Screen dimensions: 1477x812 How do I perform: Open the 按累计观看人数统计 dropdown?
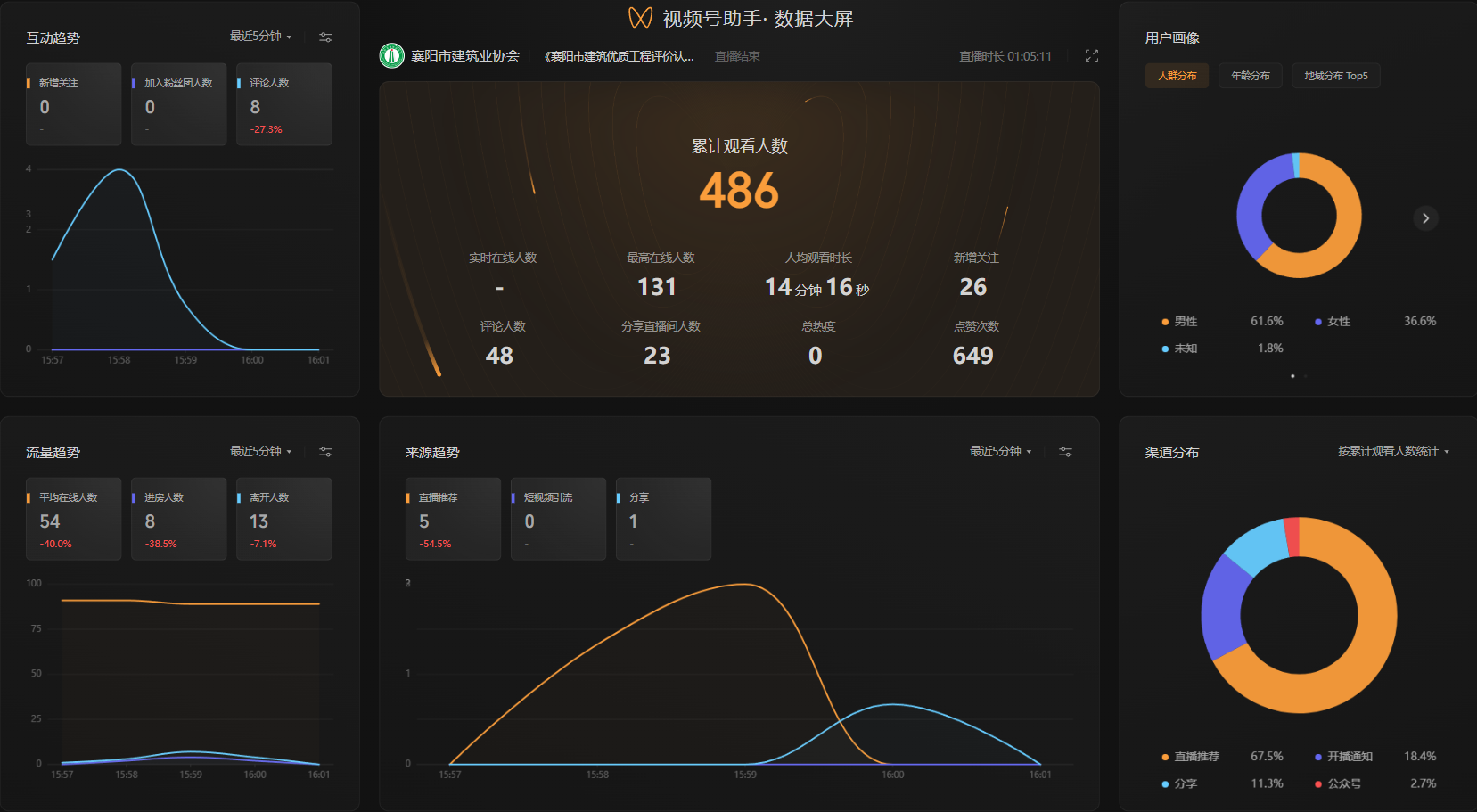[1393, 452]
